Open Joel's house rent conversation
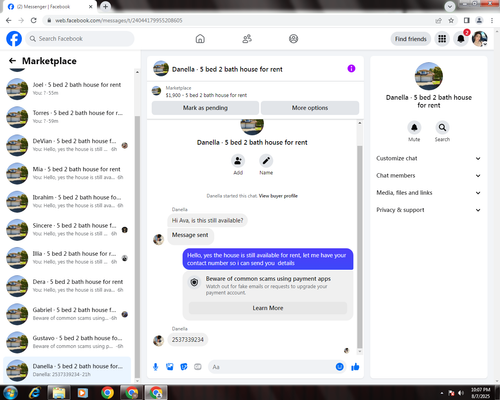Image resolution: width=500 pixels, height=400 pixels. [67, 89]
